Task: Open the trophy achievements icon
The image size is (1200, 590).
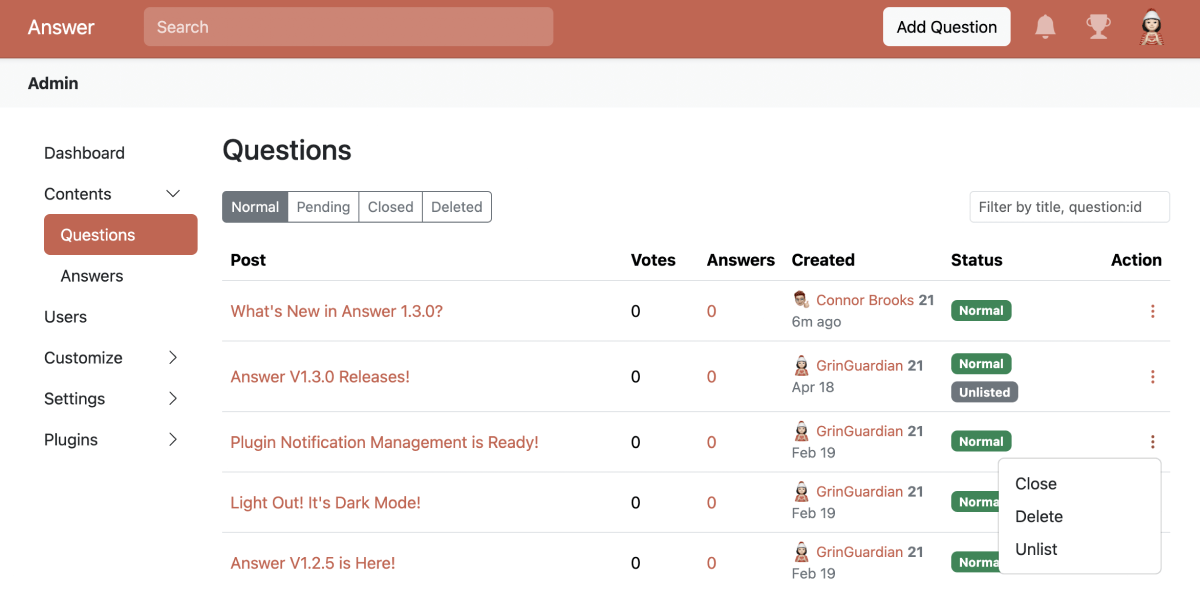Action: [x=1098, y=27]
